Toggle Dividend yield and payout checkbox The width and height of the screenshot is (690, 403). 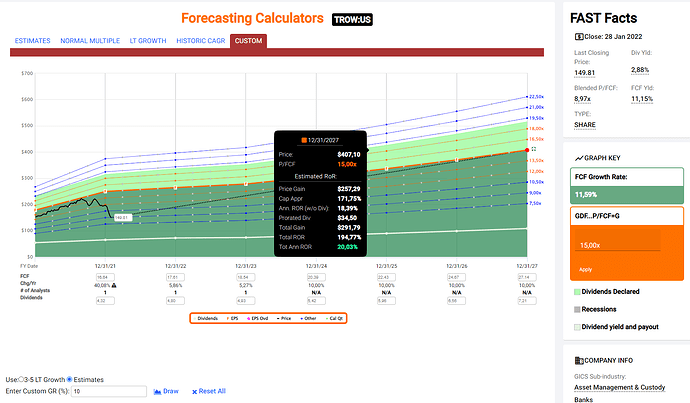[575, 327]
